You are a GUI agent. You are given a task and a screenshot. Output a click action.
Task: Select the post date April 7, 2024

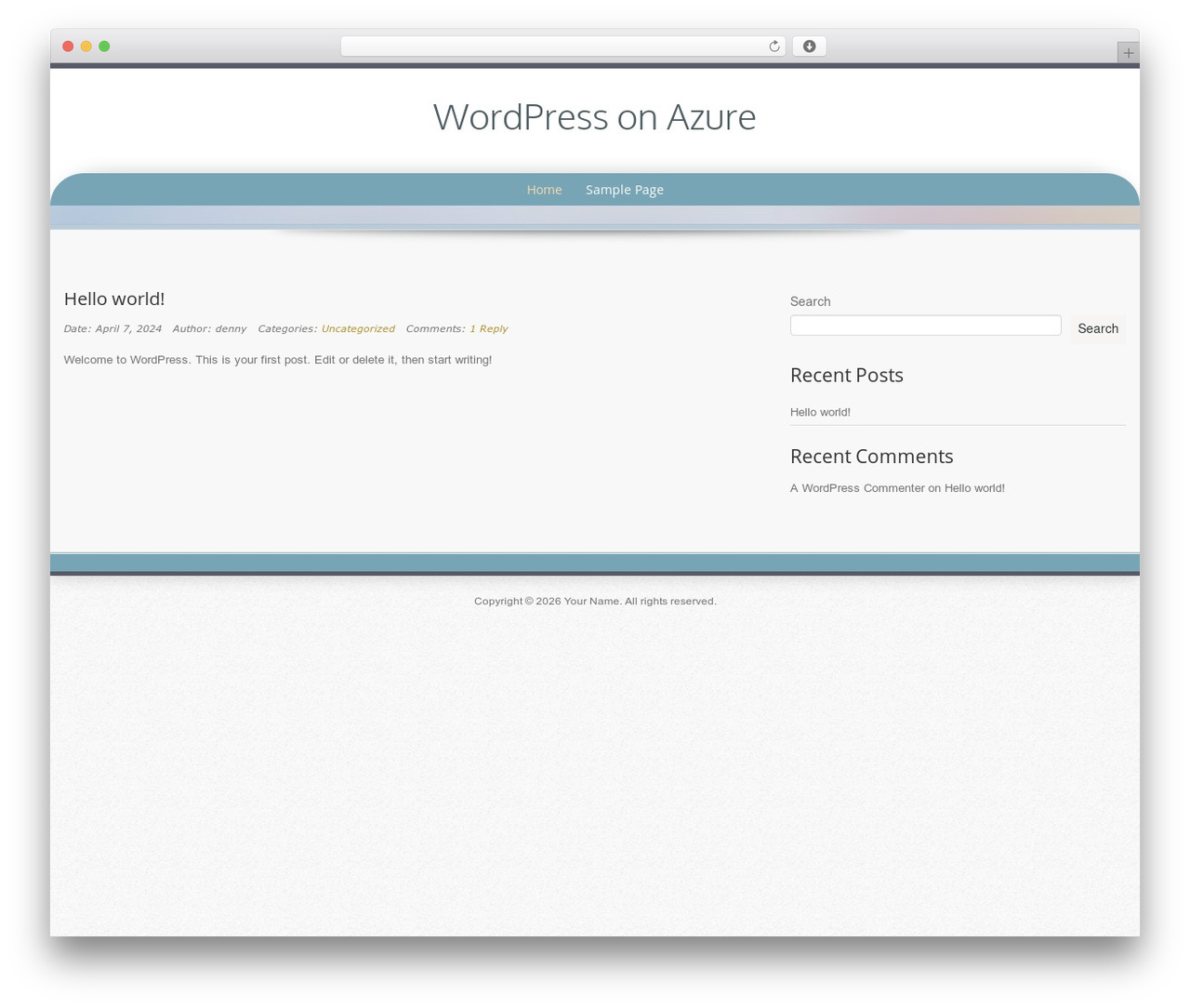pyautogui.click(x=128, y=329)
